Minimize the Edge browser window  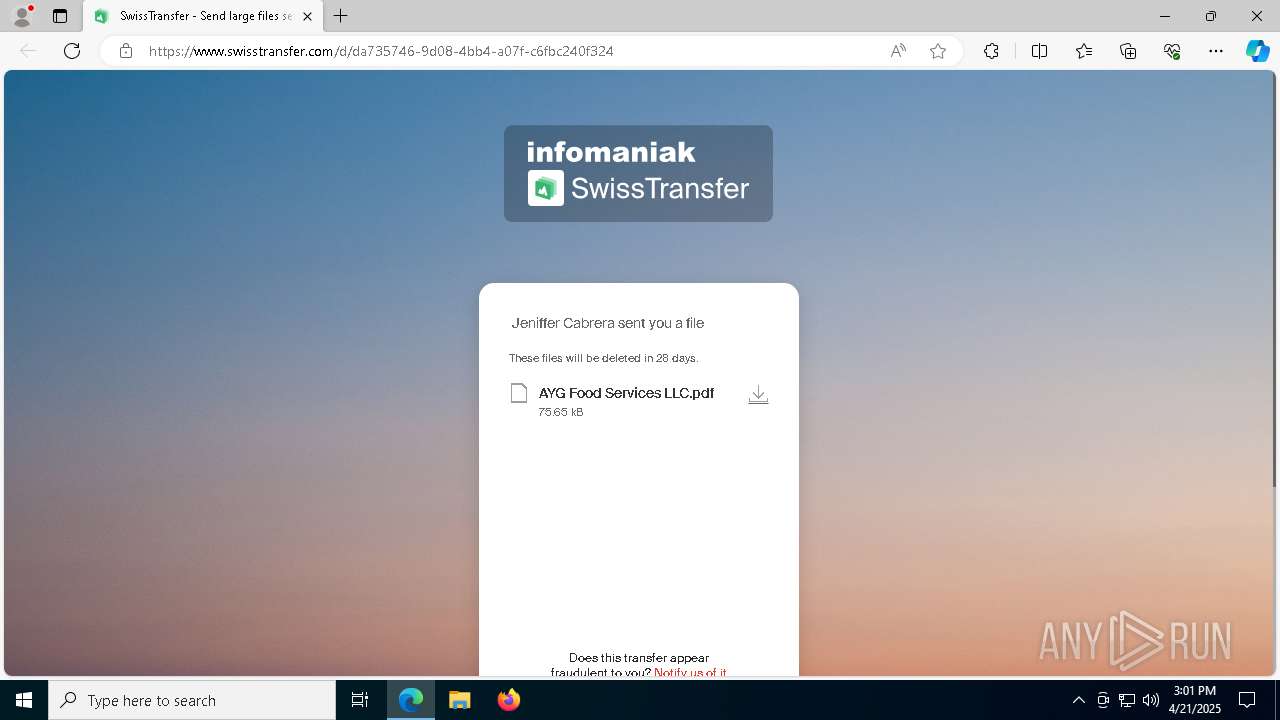tap(1164, 16)
